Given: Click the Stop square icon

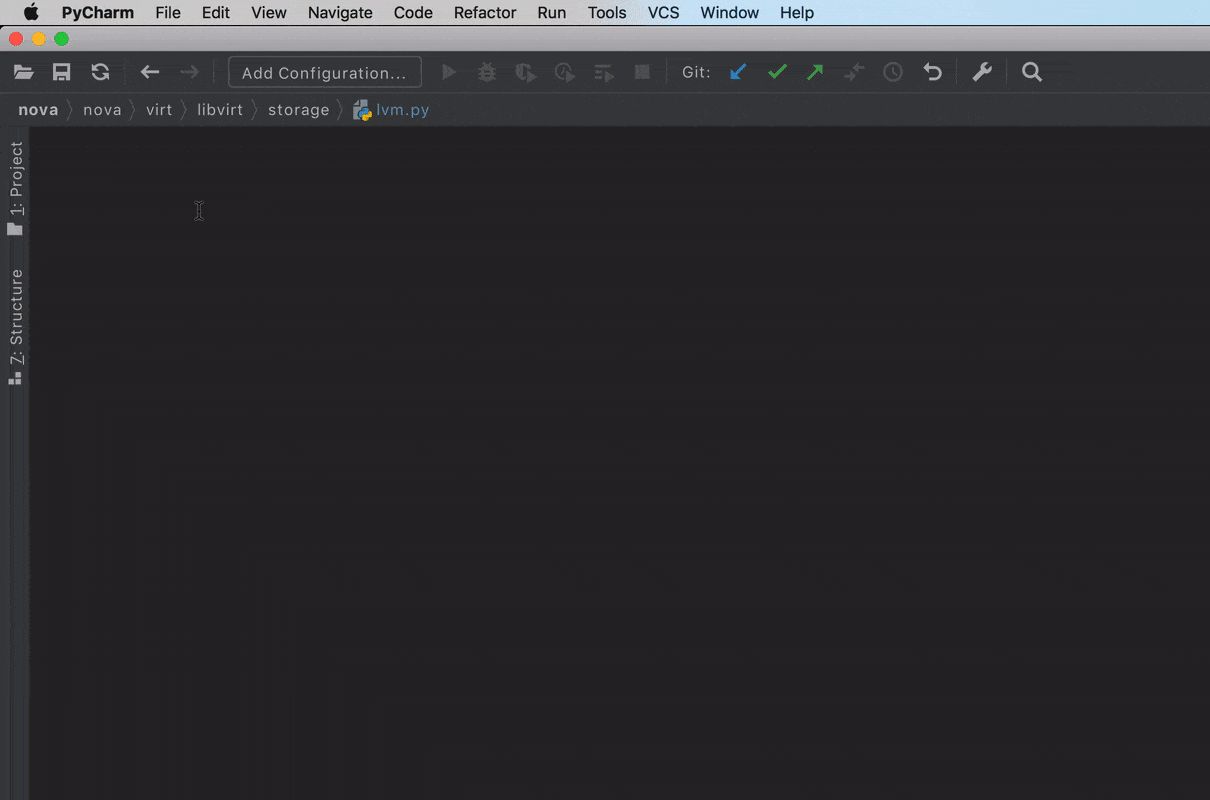Looking at the screenshot, I should point(643,72).
